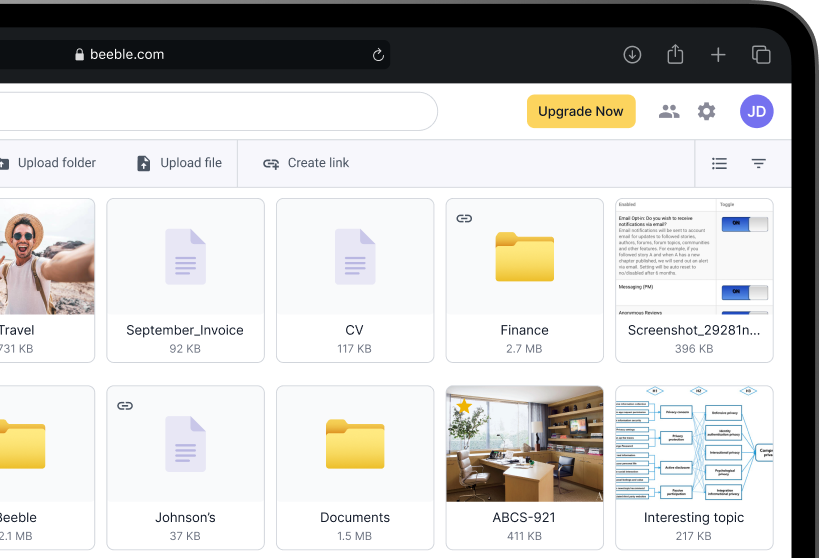The image size is (819, 558).
Task: Open settings gear icon
Action: 707,112
